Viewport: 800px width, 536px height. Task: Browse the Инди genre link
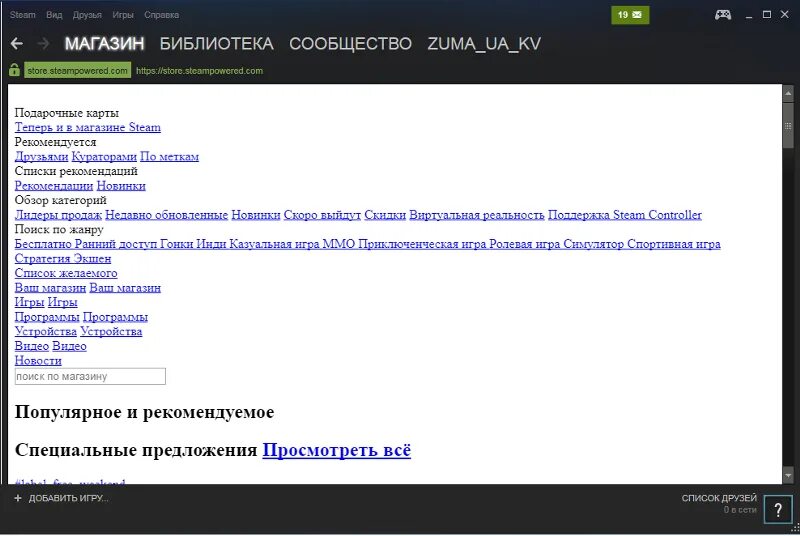pos(211,244)
